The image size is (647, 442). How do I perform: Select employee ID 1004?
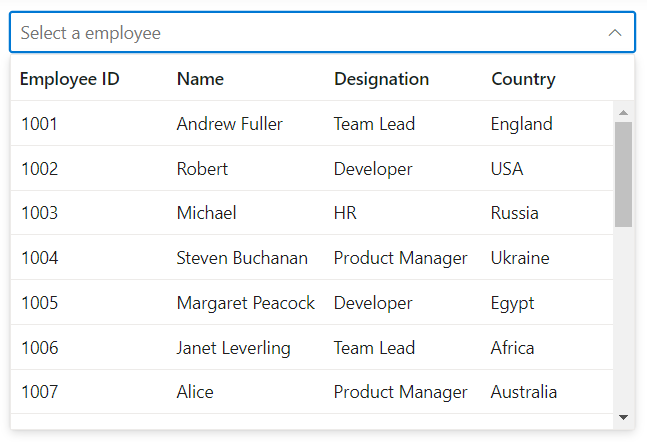click(40, 258)
